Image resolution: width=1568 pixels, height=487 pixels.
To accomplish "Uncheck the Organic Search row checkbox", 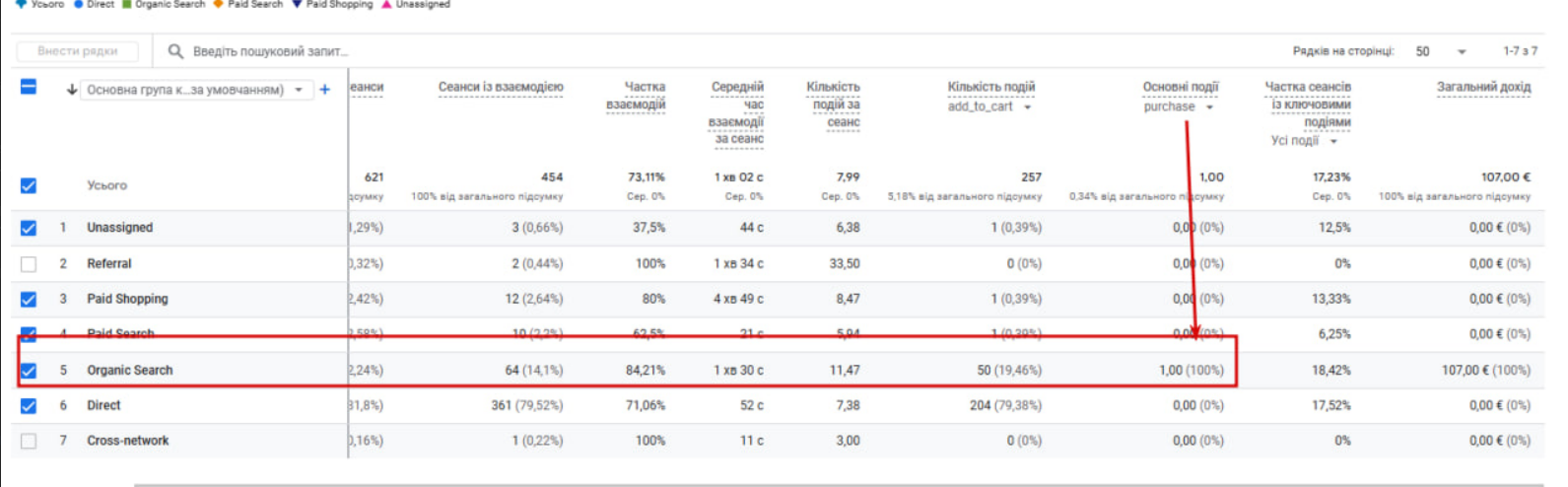I will (x=29, y=371).
